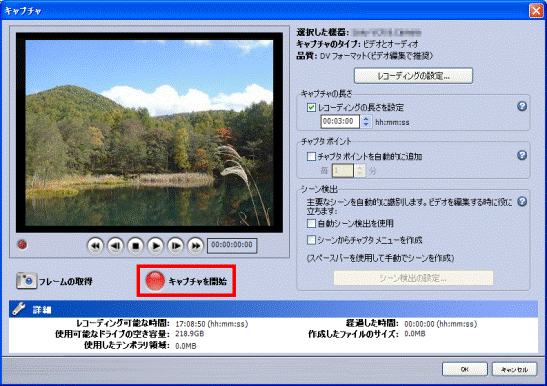Check シーンからチャプタ メニューを作成 option
Image resolution: width=547 pixels, height=386 pixels.
pos(311,240)
